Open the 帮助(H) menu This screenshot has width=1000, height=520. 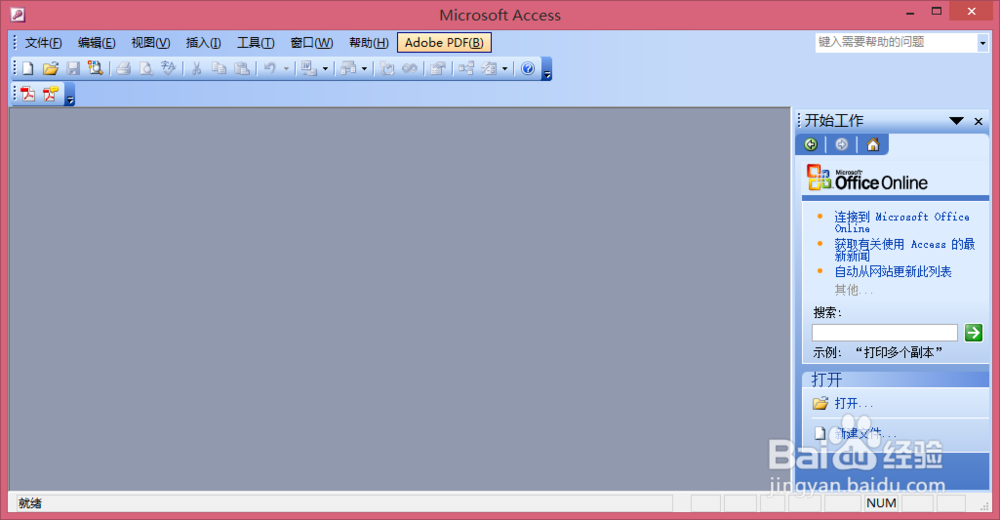369,43
